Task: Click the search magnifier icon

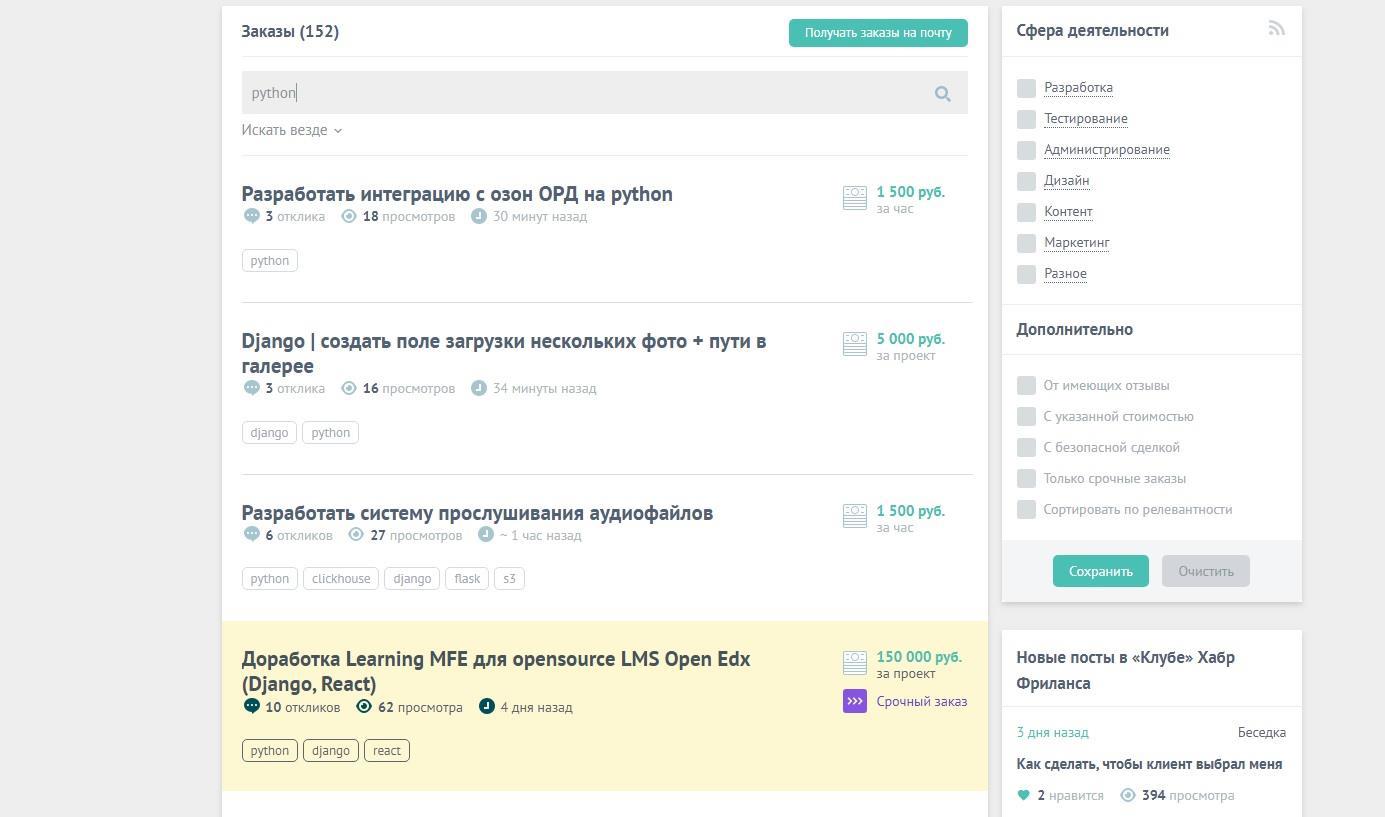Action: point(942,94)
